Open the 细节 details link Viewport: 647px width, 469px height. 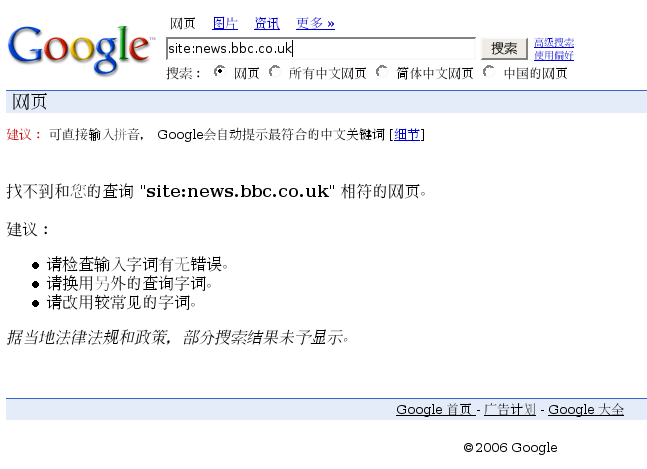(407, 135)
